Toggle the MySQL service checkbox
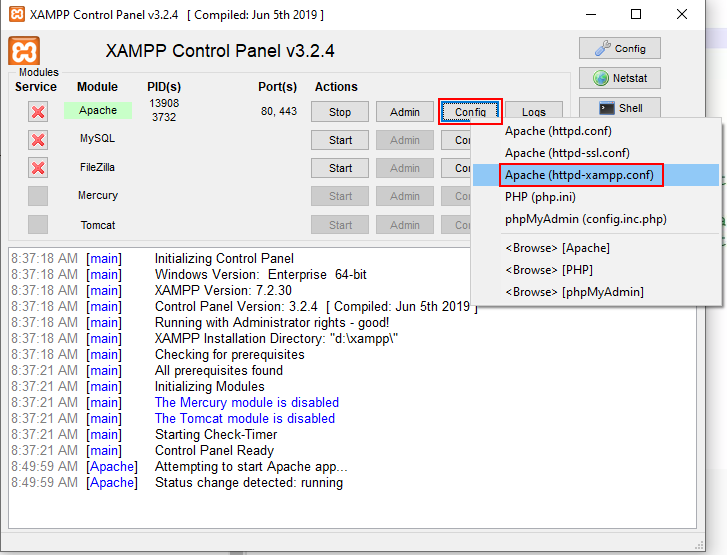Viewport: 727px width, 555px height. tap(38, 140)
